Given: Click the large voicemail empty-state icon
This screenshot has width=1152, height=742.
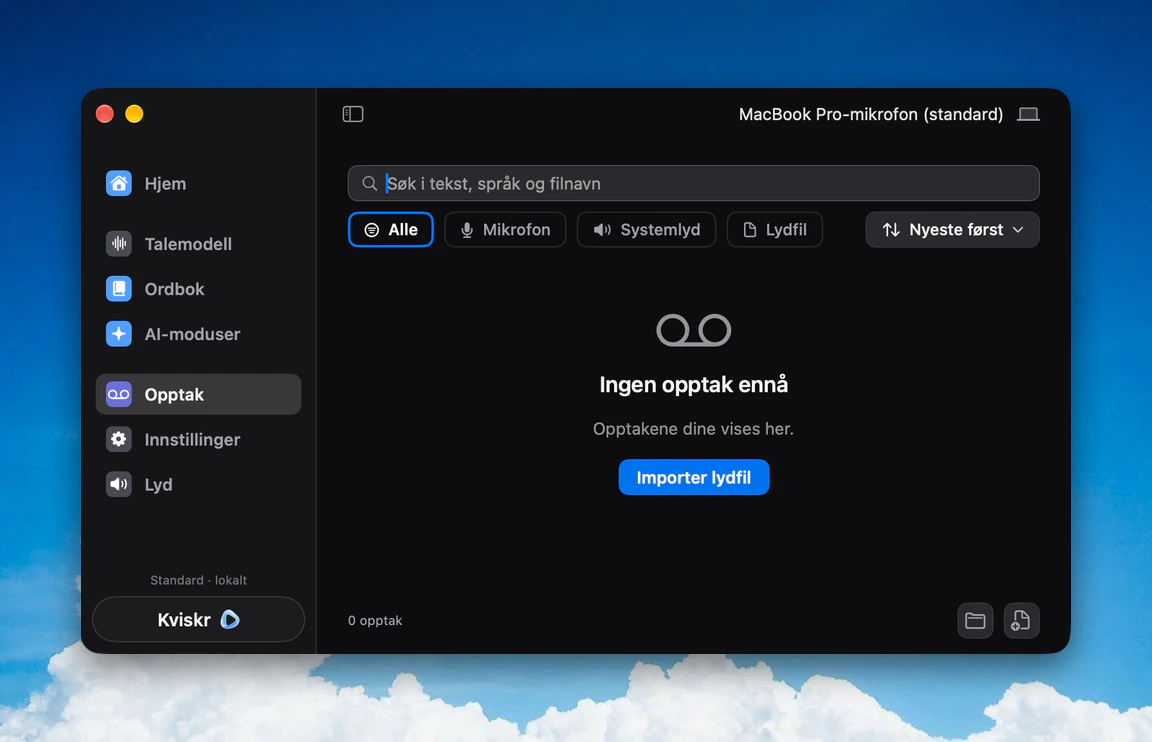Looking at the screenshot, I should point(694,330).
